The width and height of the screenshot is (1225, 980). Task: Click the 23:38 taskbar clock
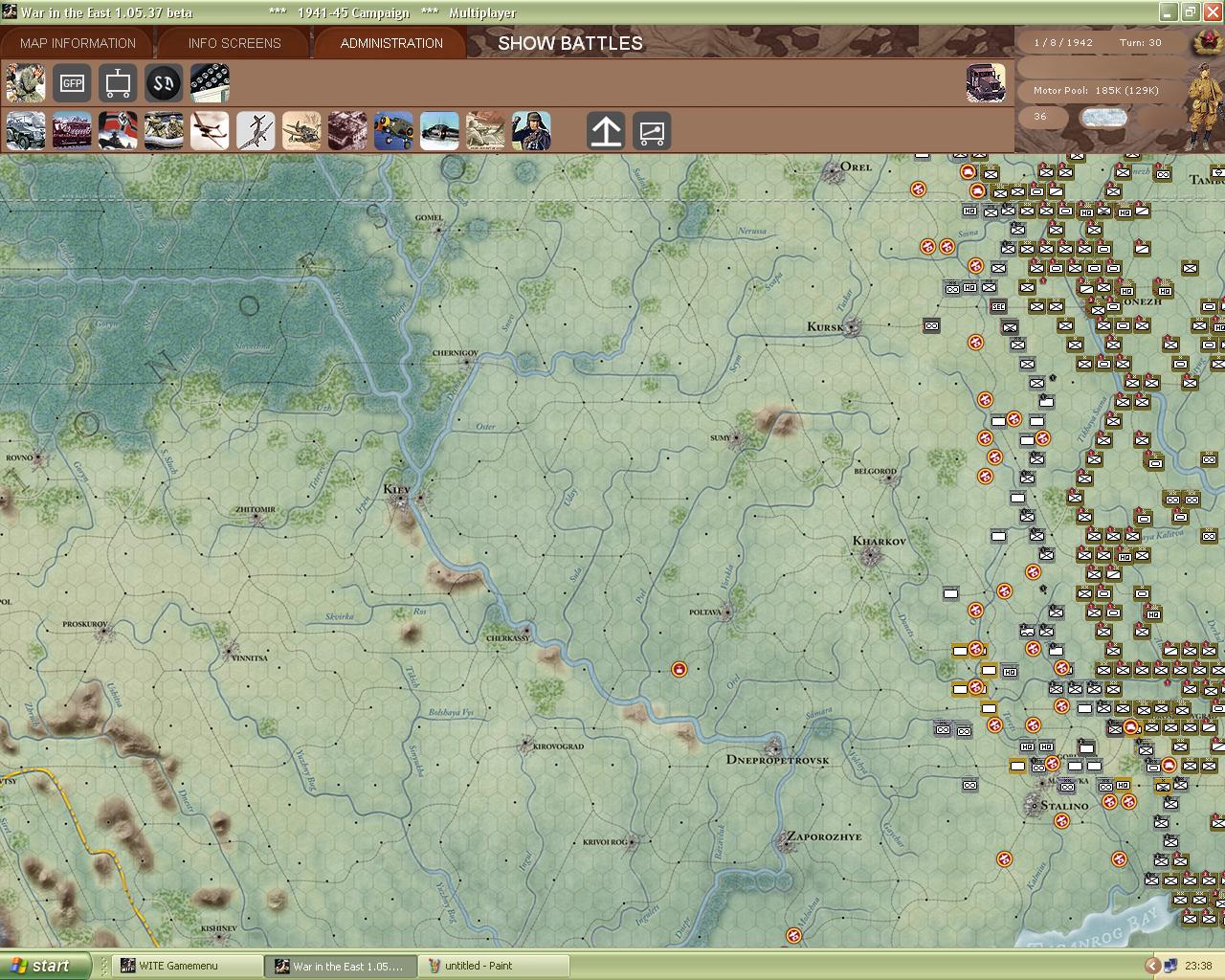(x=1198, y=966)
